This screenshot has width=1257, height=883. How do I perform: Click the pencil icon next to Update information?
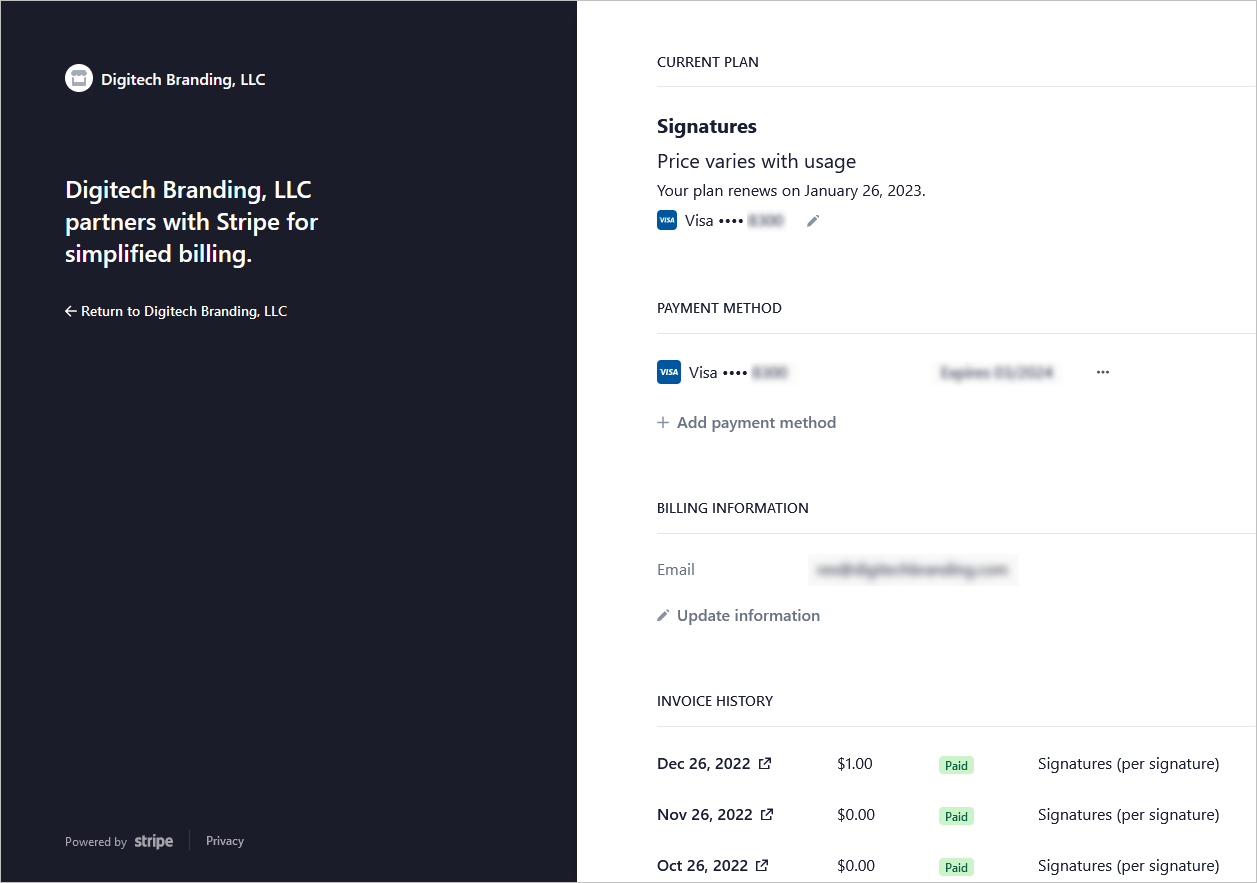663,616
